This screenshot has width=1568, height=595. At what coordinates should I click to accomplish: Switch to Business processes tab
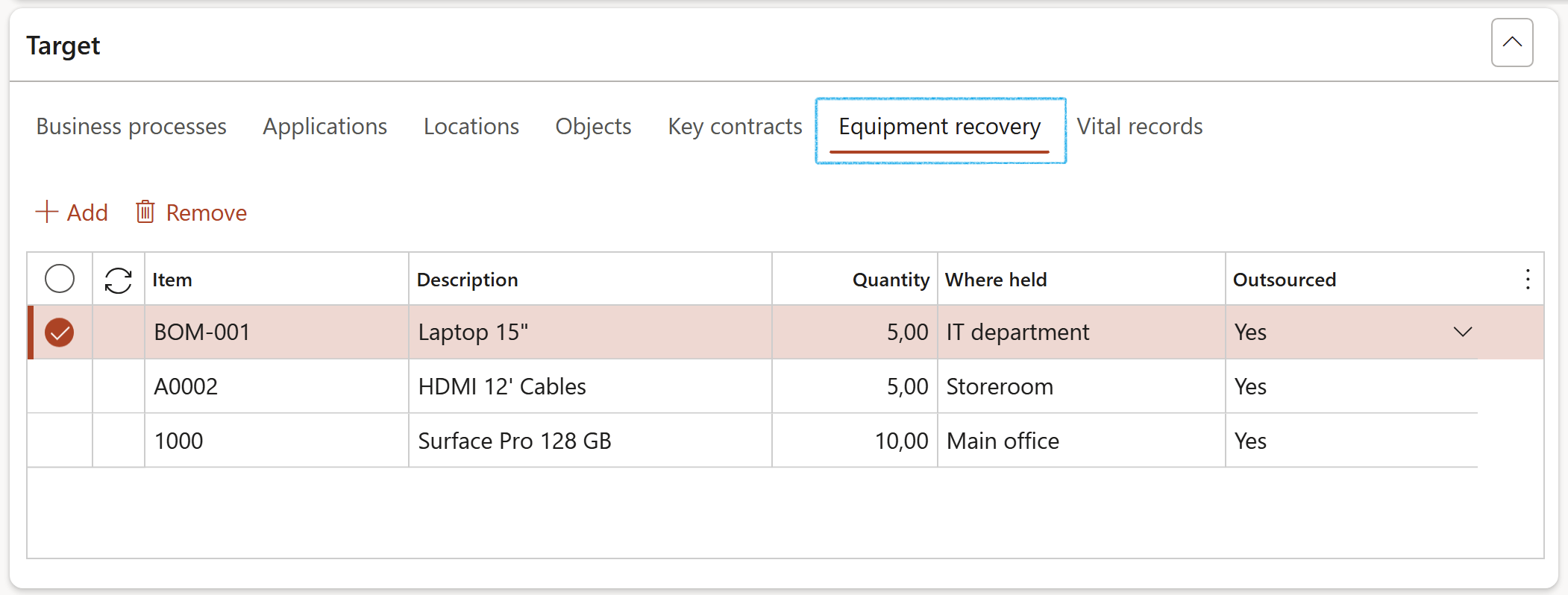[x=131, y=127]
